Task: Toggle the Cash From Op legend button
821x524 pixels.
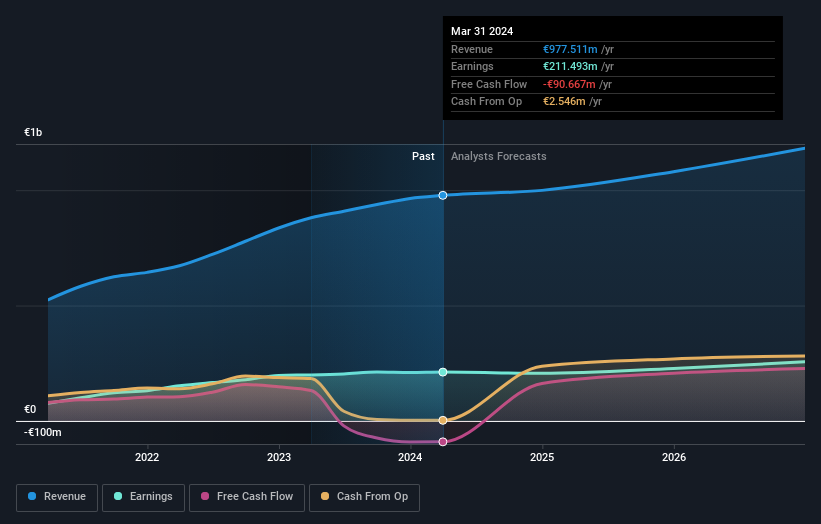Action: click(x=364, y=497)
